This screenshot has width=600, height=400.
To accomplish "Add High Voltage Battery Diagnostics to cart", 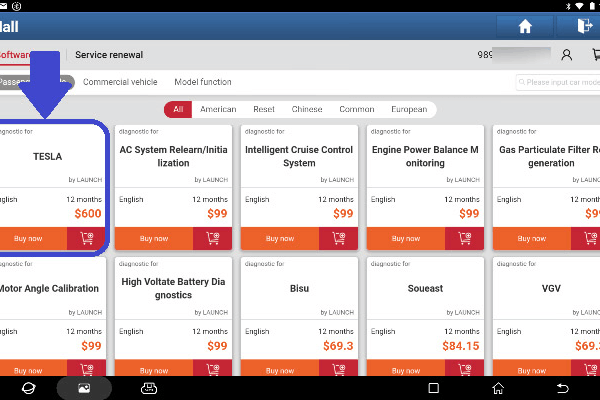I will tap(211, 369).
